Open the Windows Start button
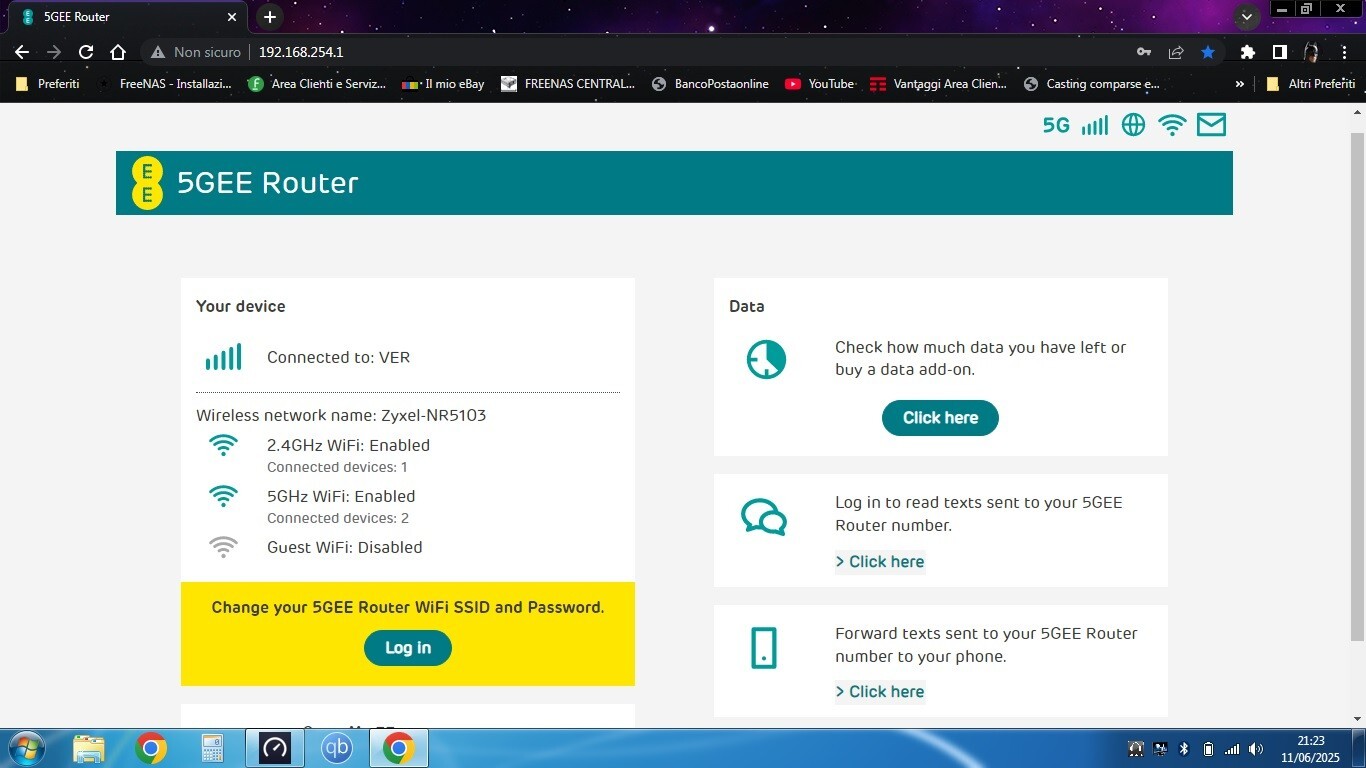 coord(26,748)
